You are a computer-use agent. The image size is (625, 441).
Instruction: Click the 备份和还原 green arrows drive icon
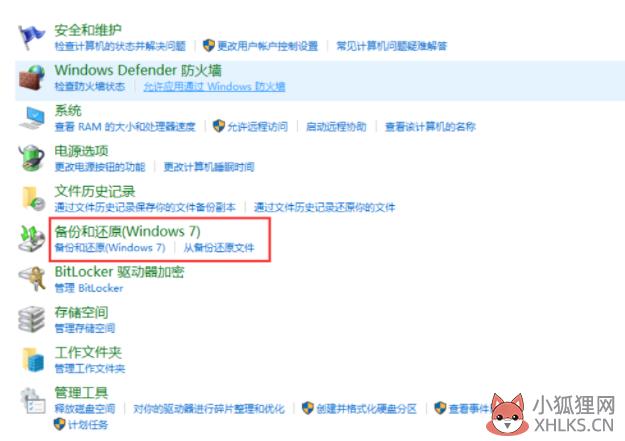coord(32,238)
